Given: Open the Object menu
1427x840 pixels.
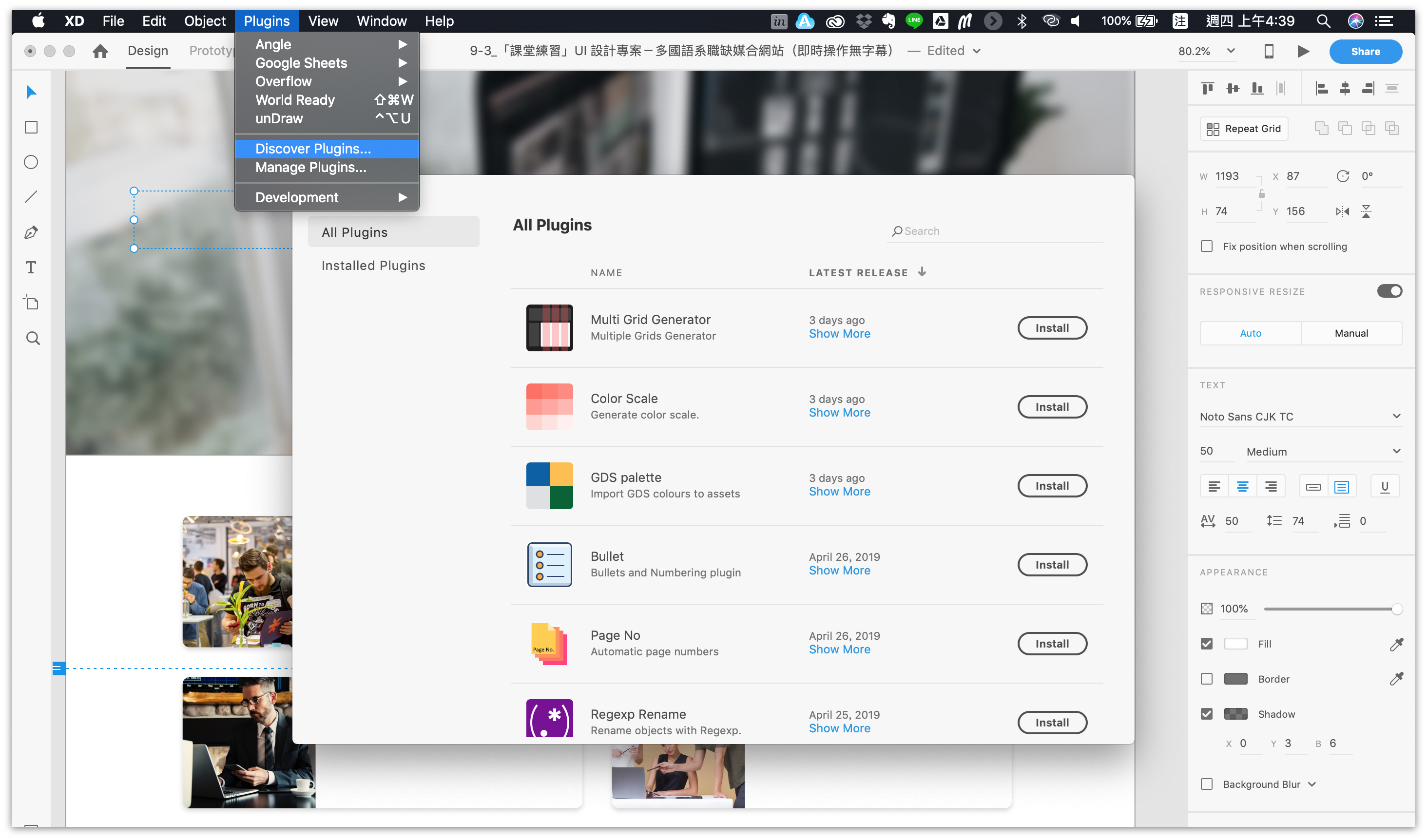Looking at the screenshot, I should tap(204, 21).
